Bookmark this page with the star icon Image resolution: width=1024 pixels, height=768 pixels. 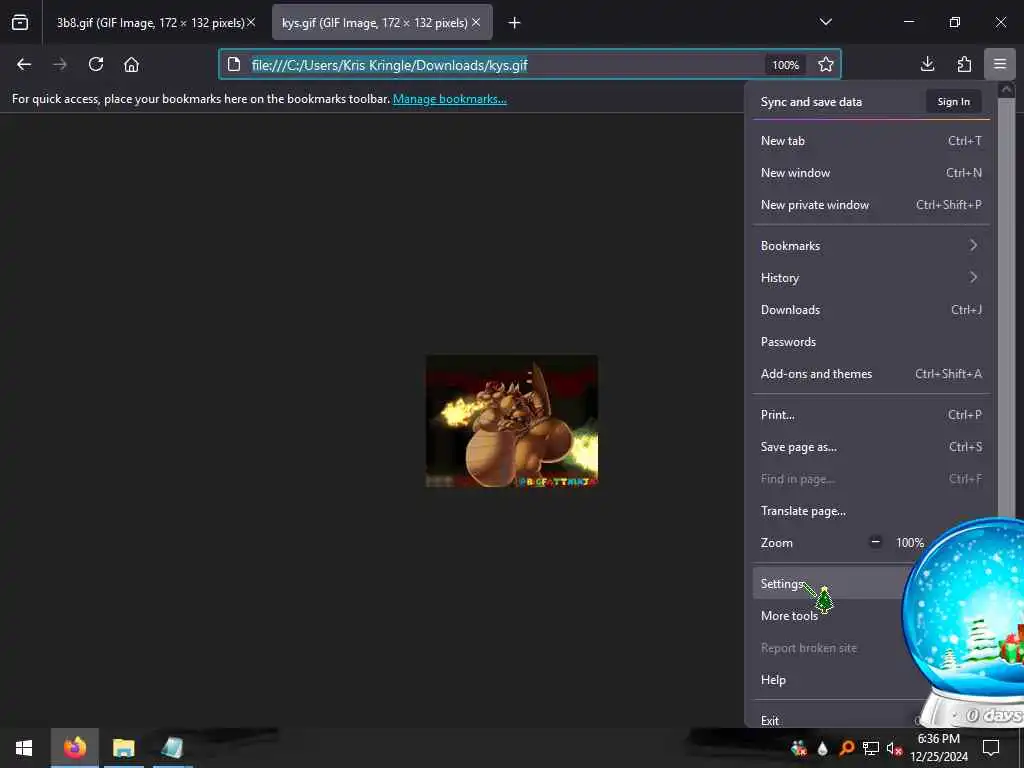[825, 65]
